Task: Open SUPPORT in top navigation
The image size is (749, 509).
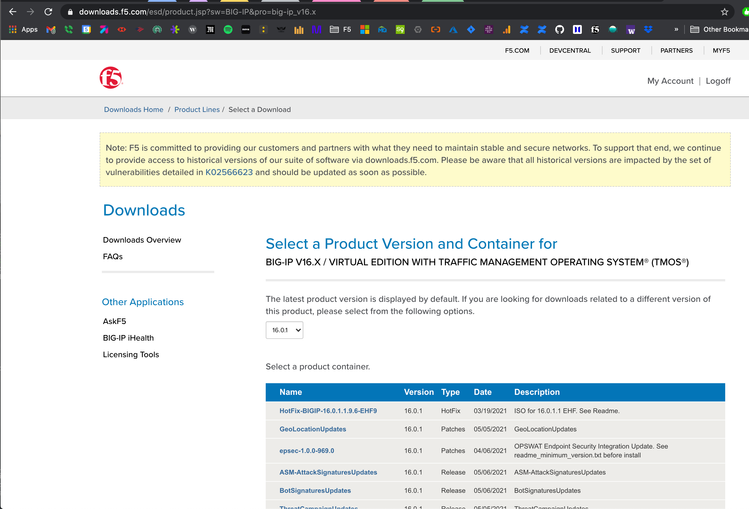Action: click(625, 50)
